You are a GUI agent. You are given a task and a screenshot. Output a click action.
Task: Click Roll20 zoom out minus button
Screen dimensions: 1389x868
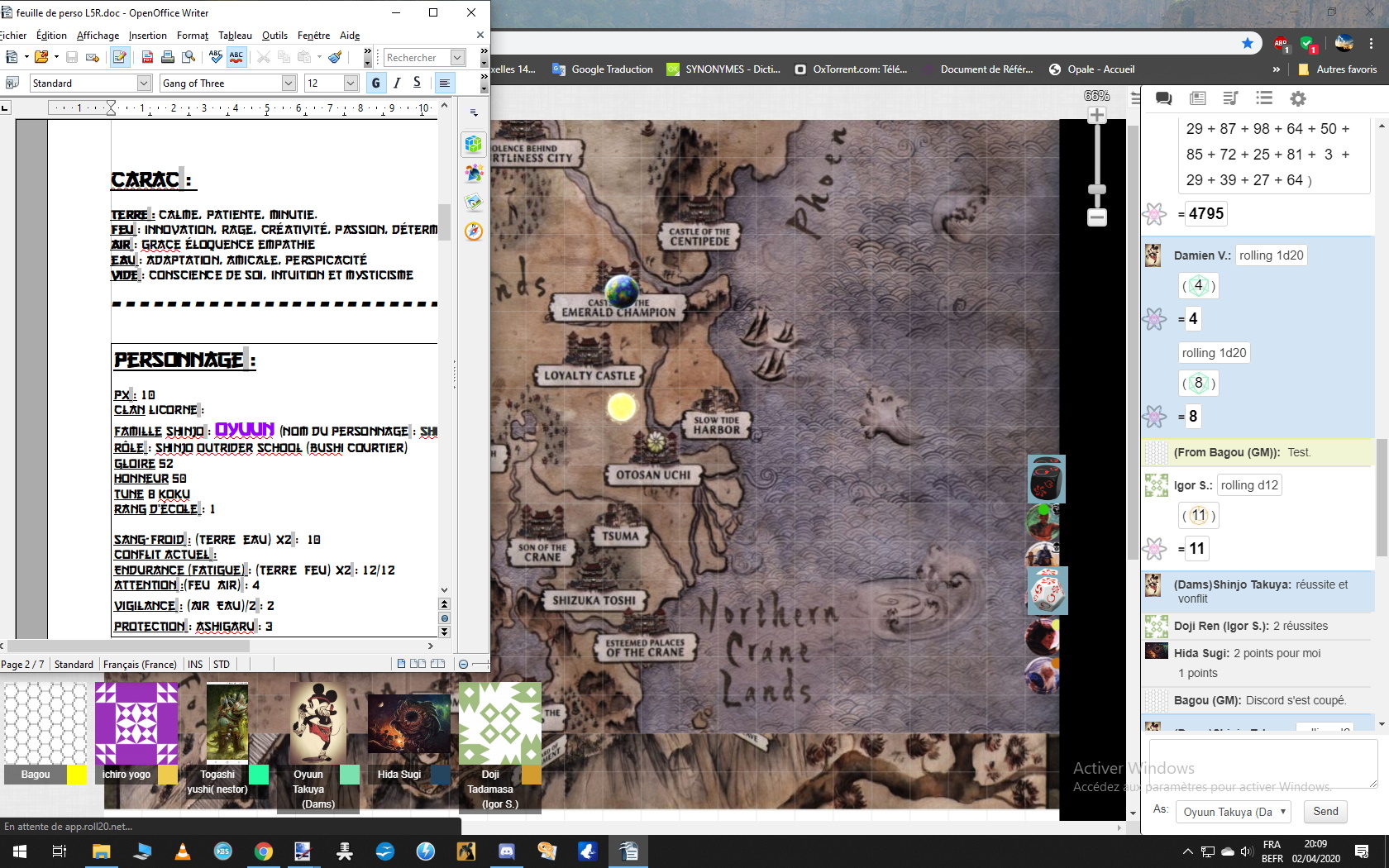click(x=1097, y=217)
